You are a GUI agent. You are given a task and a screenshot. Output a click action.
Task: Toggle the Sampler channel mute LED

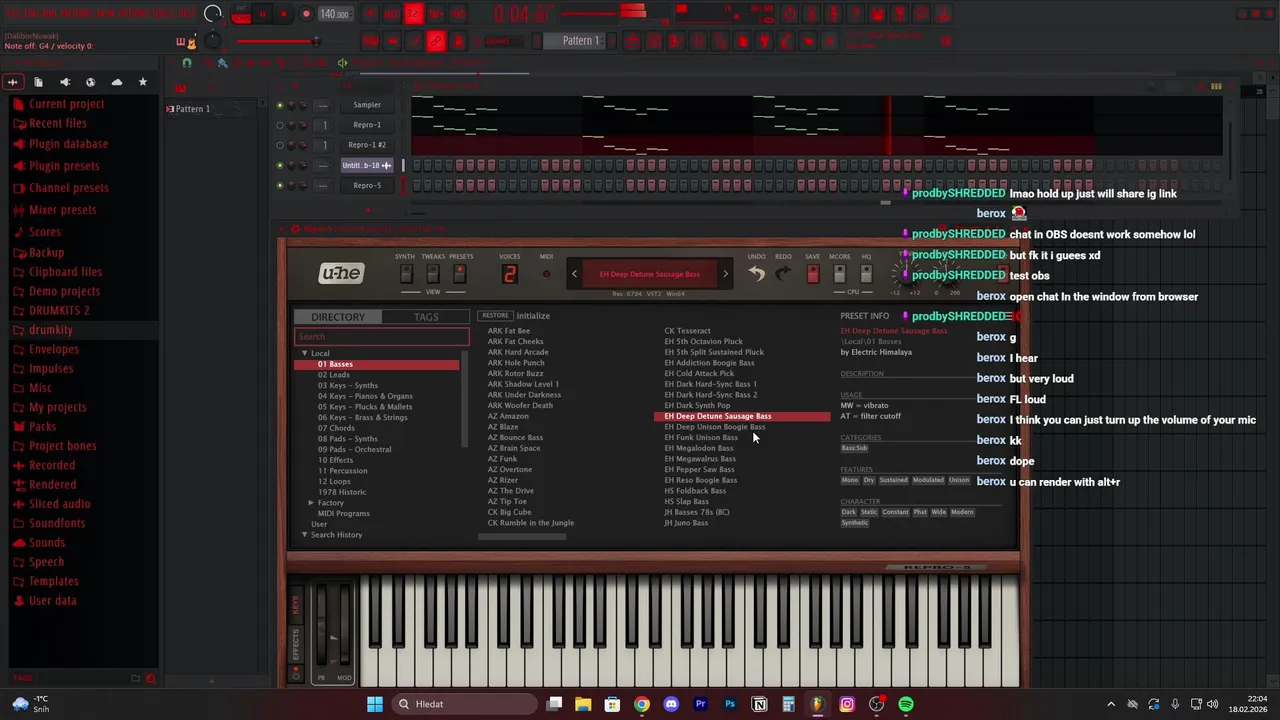tap(280, 105)
